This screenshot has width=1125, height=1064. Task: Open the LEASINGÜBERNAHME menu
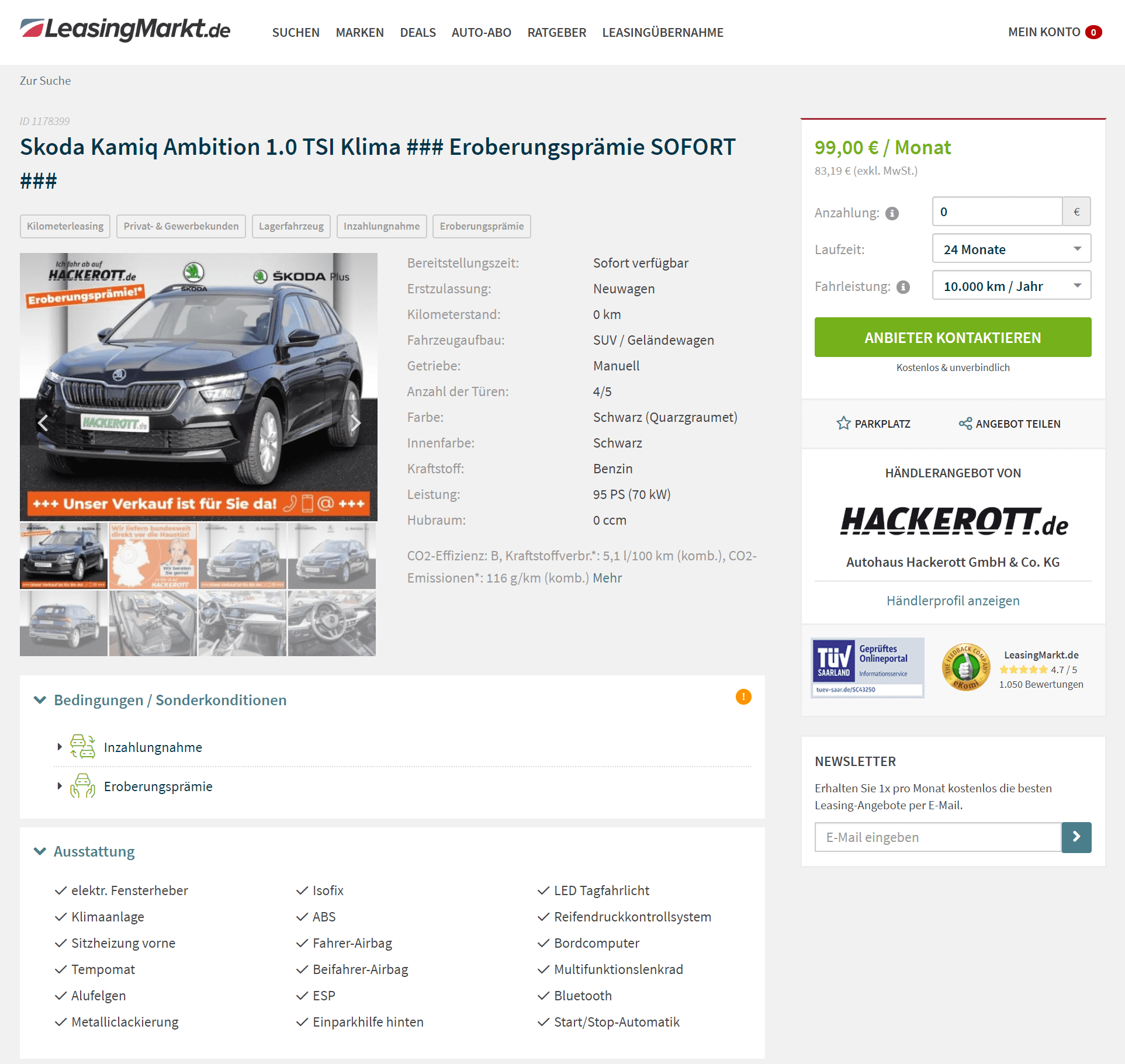click(663, 32)
